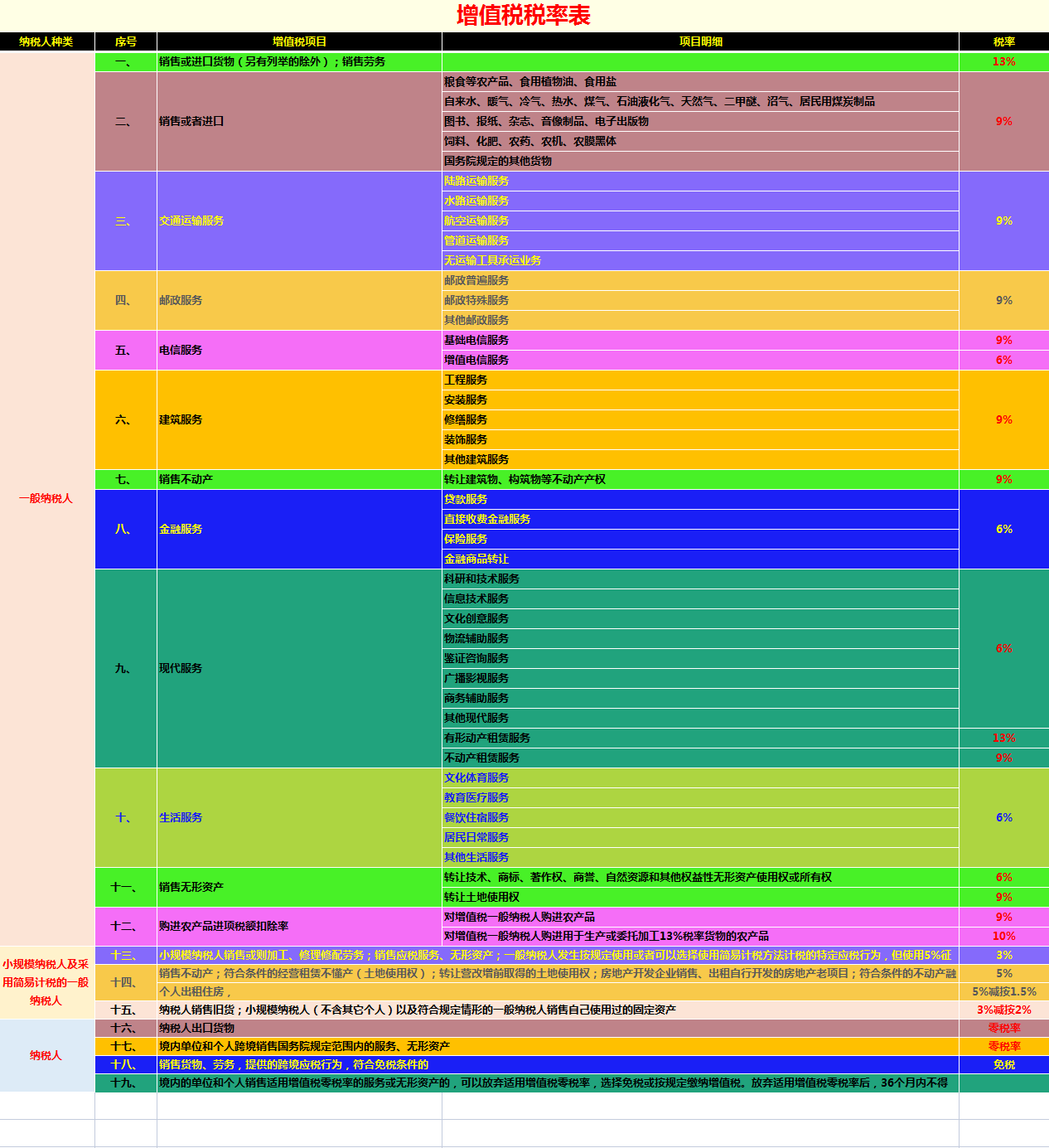Select the 项目明细 header cell
The width and height of the screenshot is (1049, 1148).
point(700,41)
